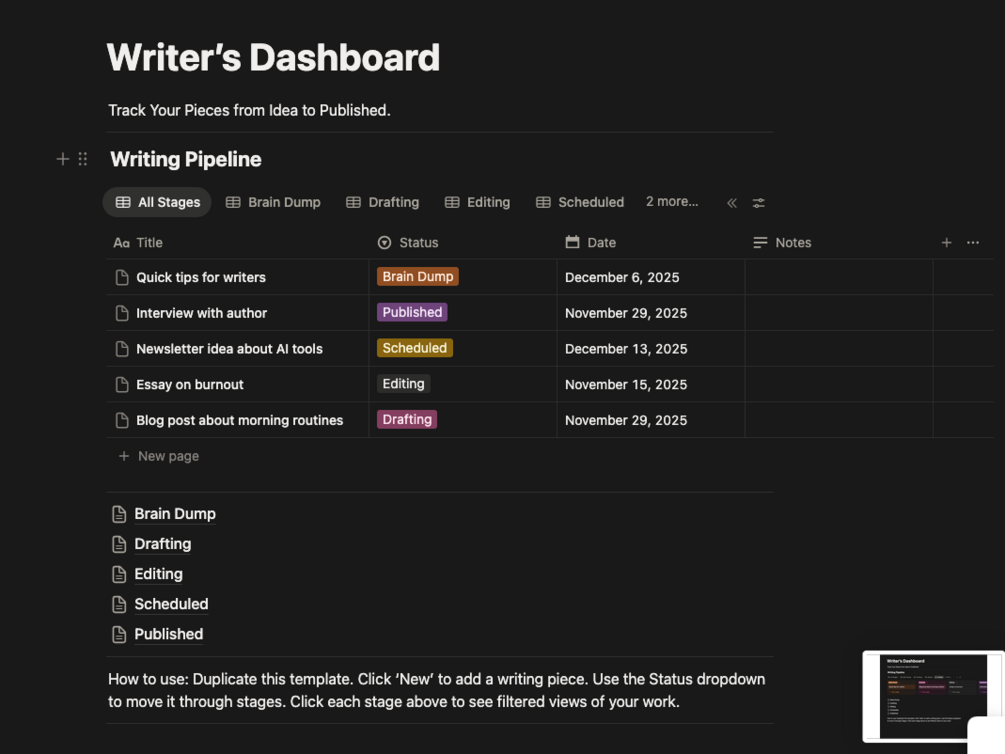1005x754 pixels.
Task: Click Notes cell for Essay on burnout
Action: (838, 385)
